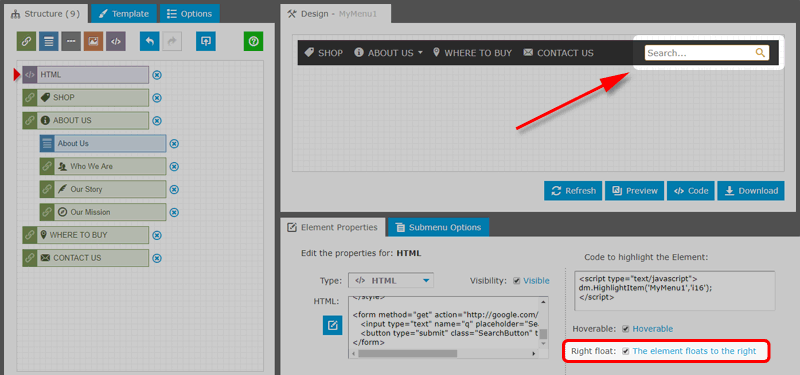Click the HTML textarea vertical scrollbar thumb
Viewport: 800px width, 375px height.
544,334
